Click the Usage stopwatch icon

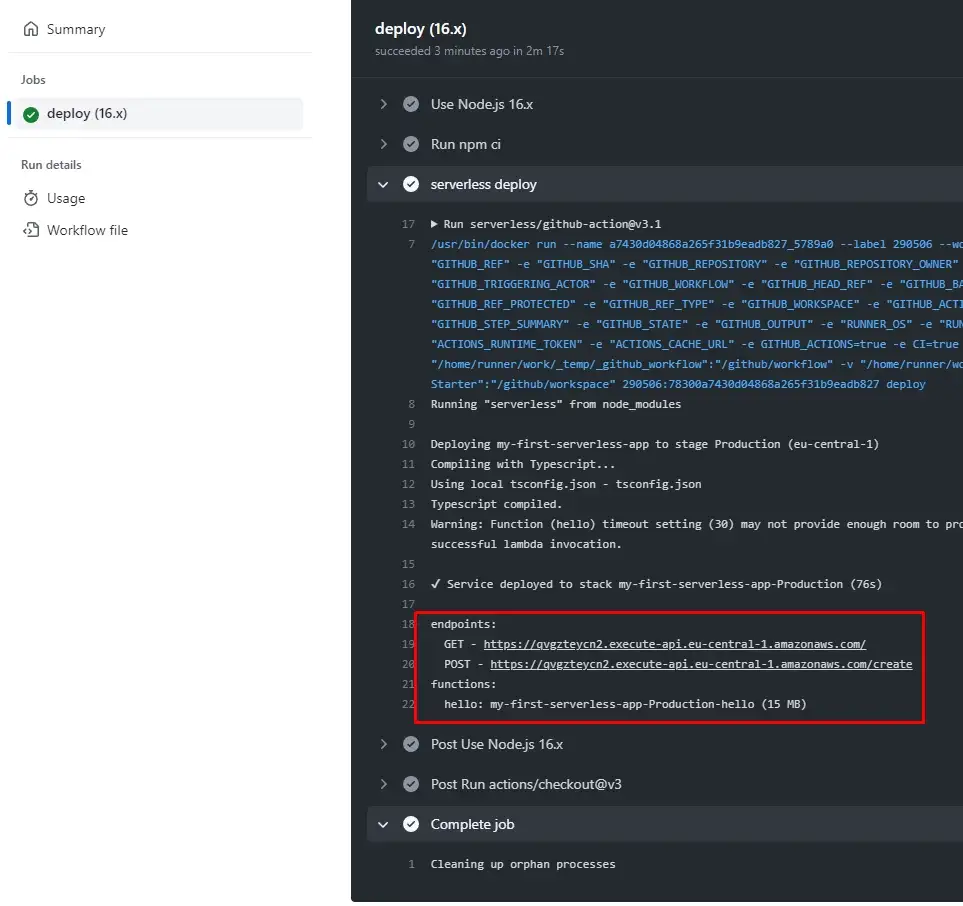31,198
